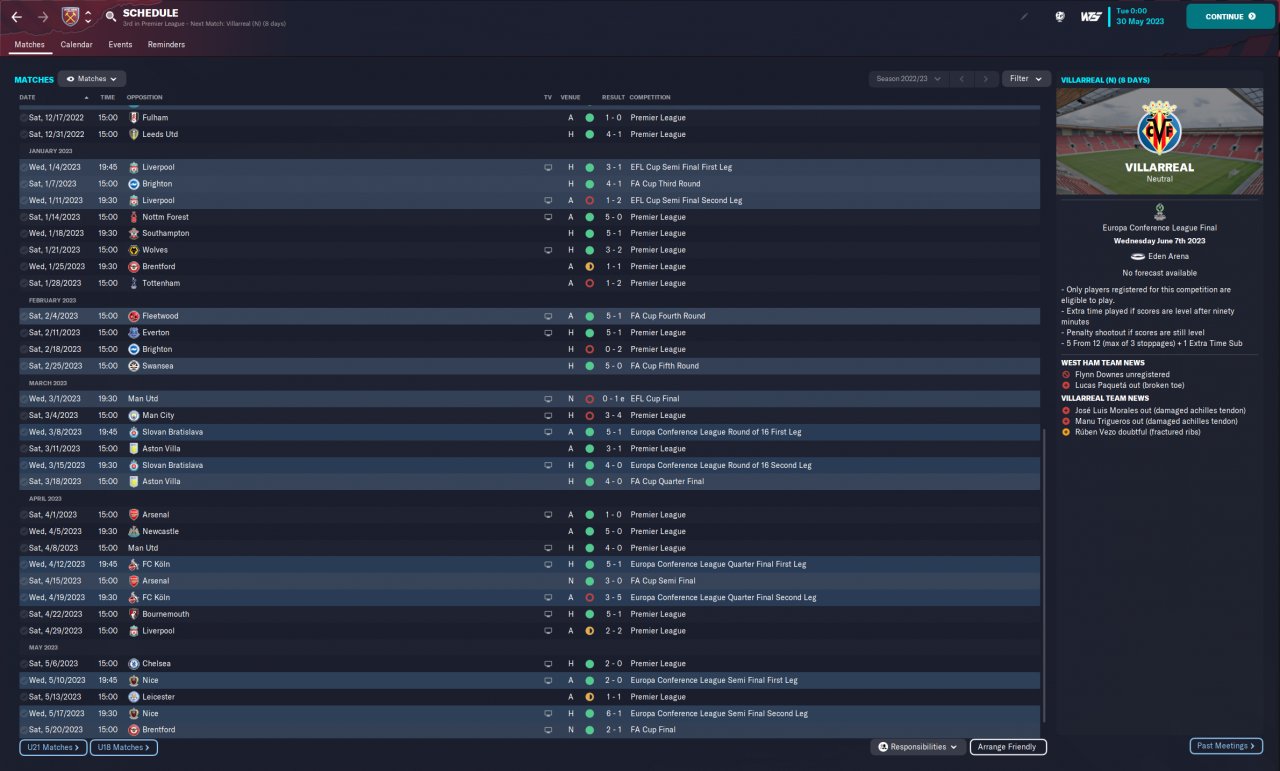Viewport: 1280px width, 771px height.
Task: Click the Europa Conference League trophy icon
Action: click(x=1159, y=212)
